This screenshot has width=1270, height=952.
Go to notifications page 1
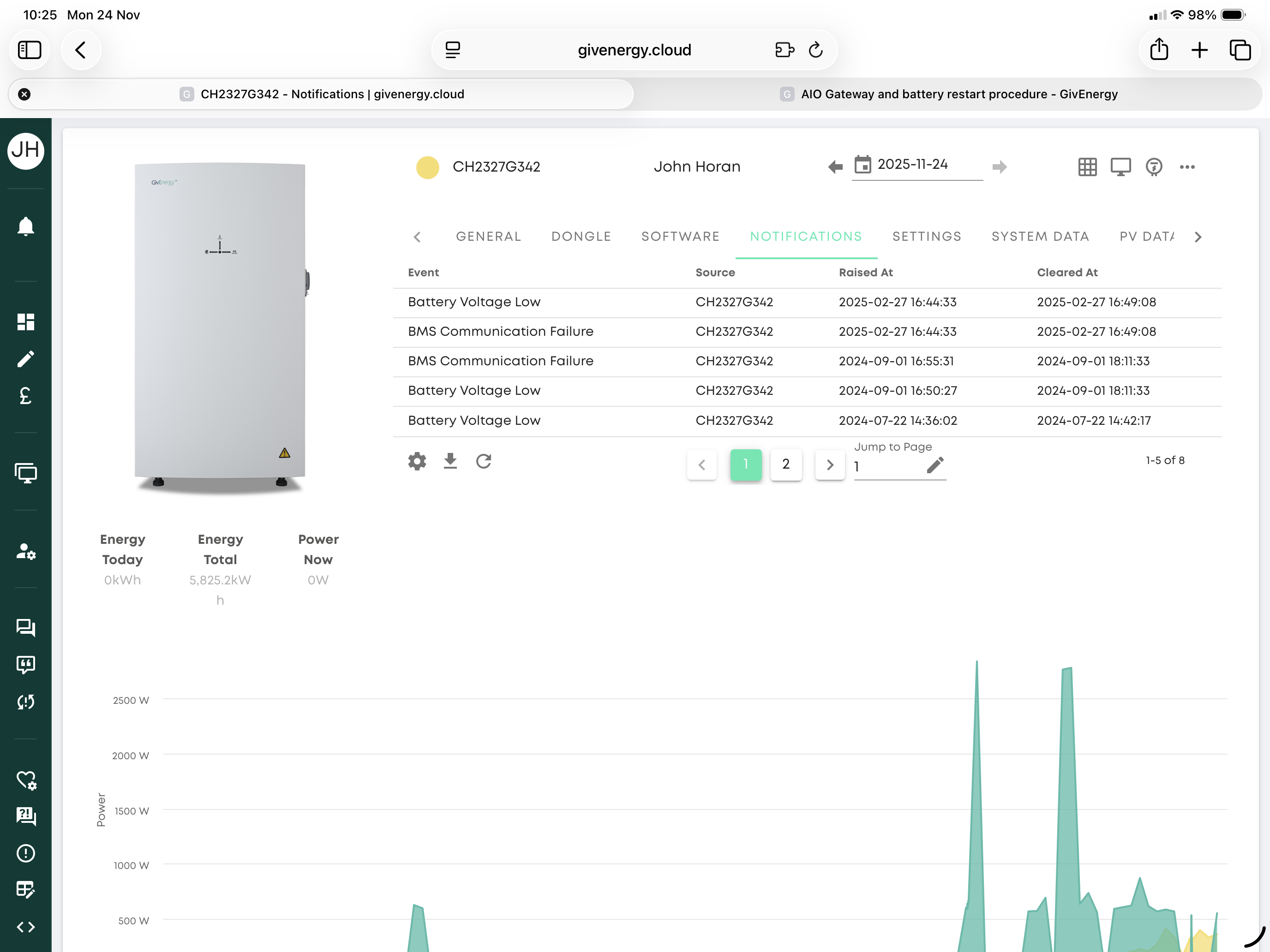point(746,464)
